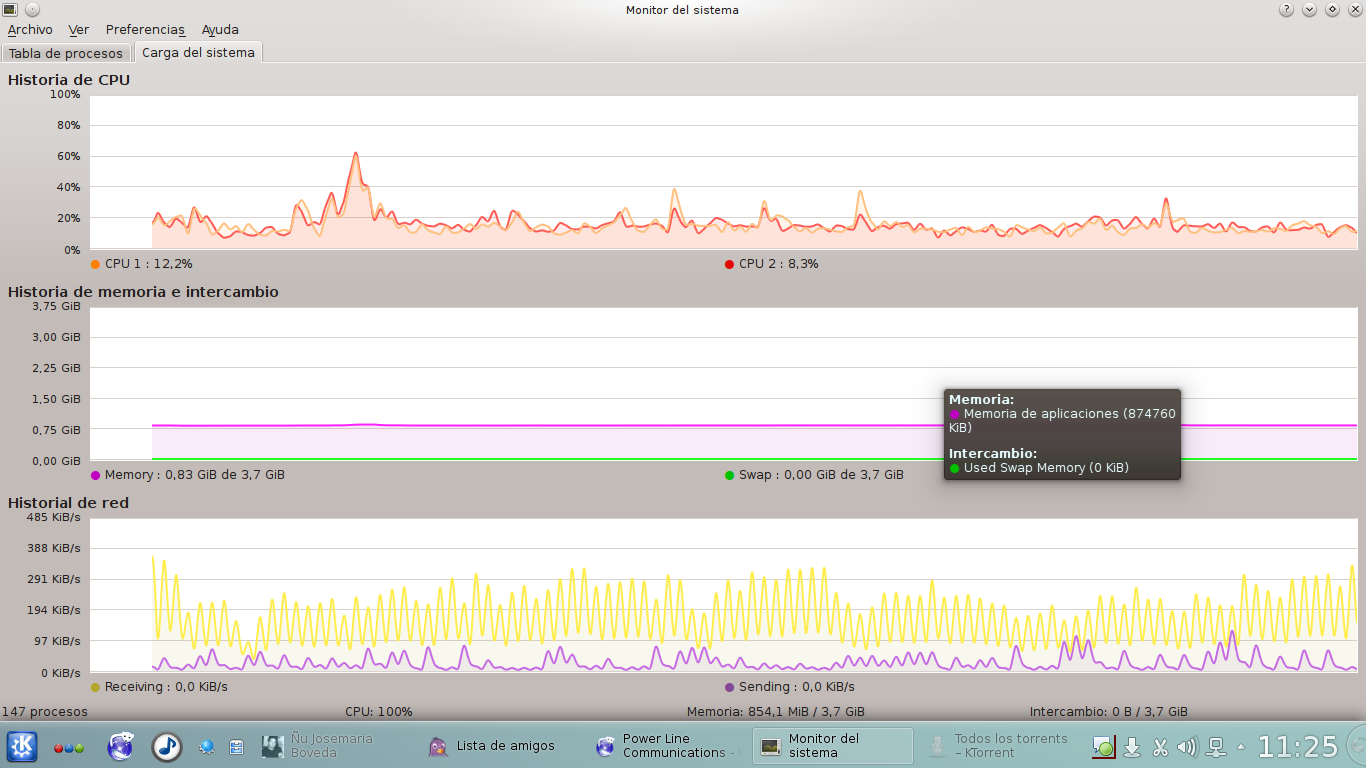Click the CPU 1 : 12,2% label

148,264
